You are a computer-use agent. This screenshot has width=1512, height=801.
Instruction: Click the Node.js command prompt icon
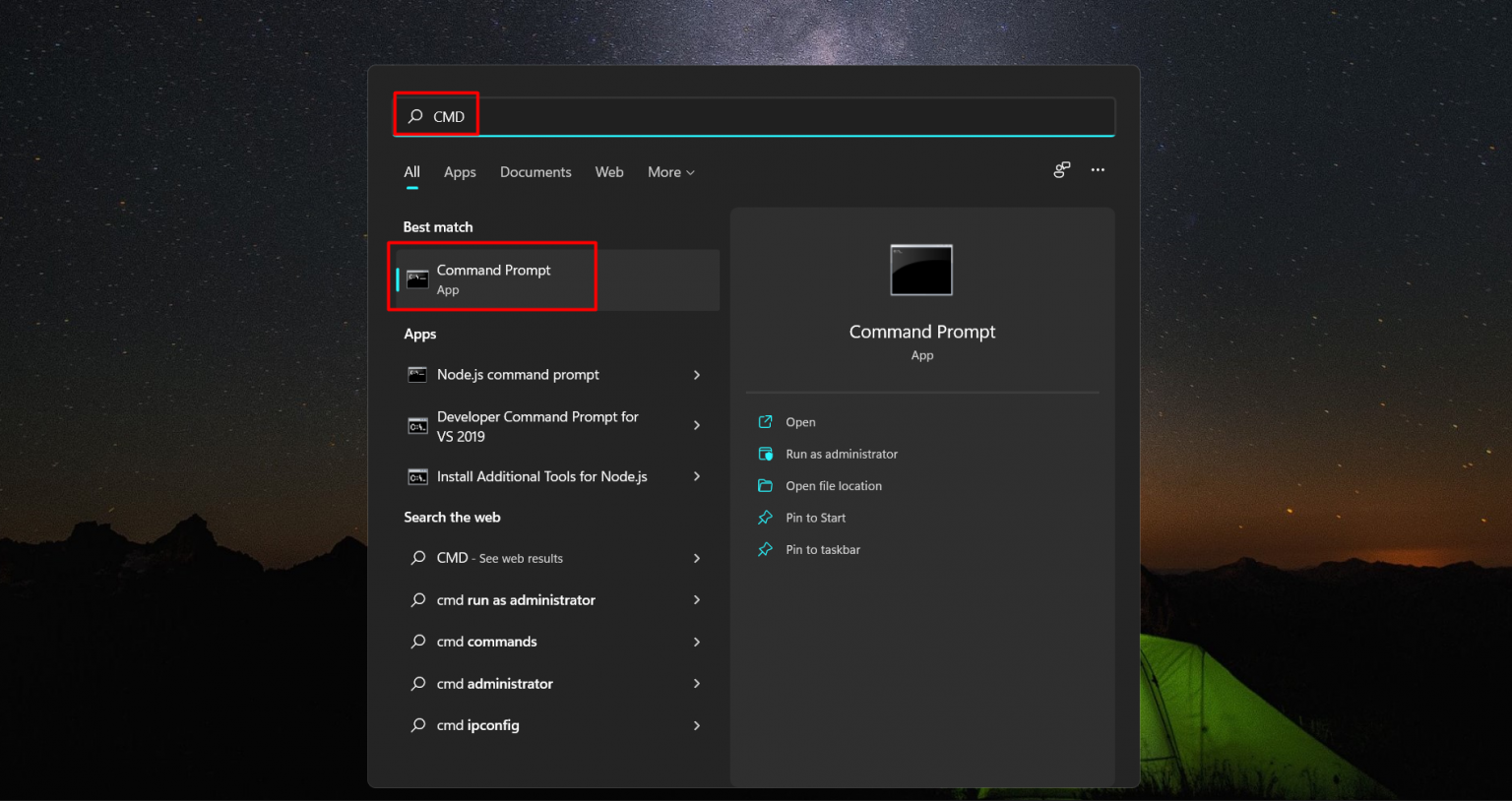(x=417, y=375)
